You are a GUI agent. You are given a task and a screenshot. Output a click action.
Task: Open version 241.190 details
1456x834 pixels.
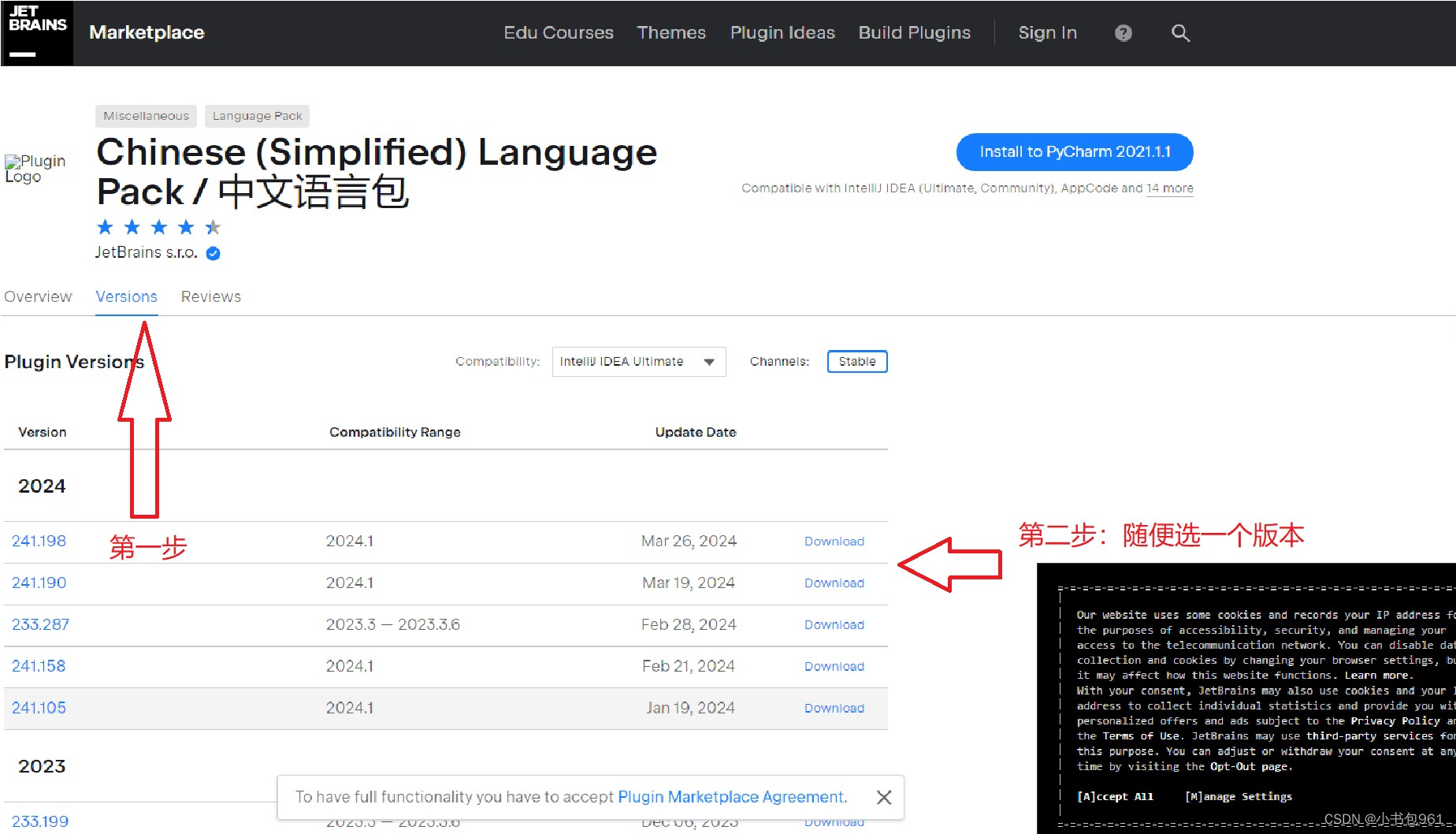pyautogui.click(x=39, y=583)
